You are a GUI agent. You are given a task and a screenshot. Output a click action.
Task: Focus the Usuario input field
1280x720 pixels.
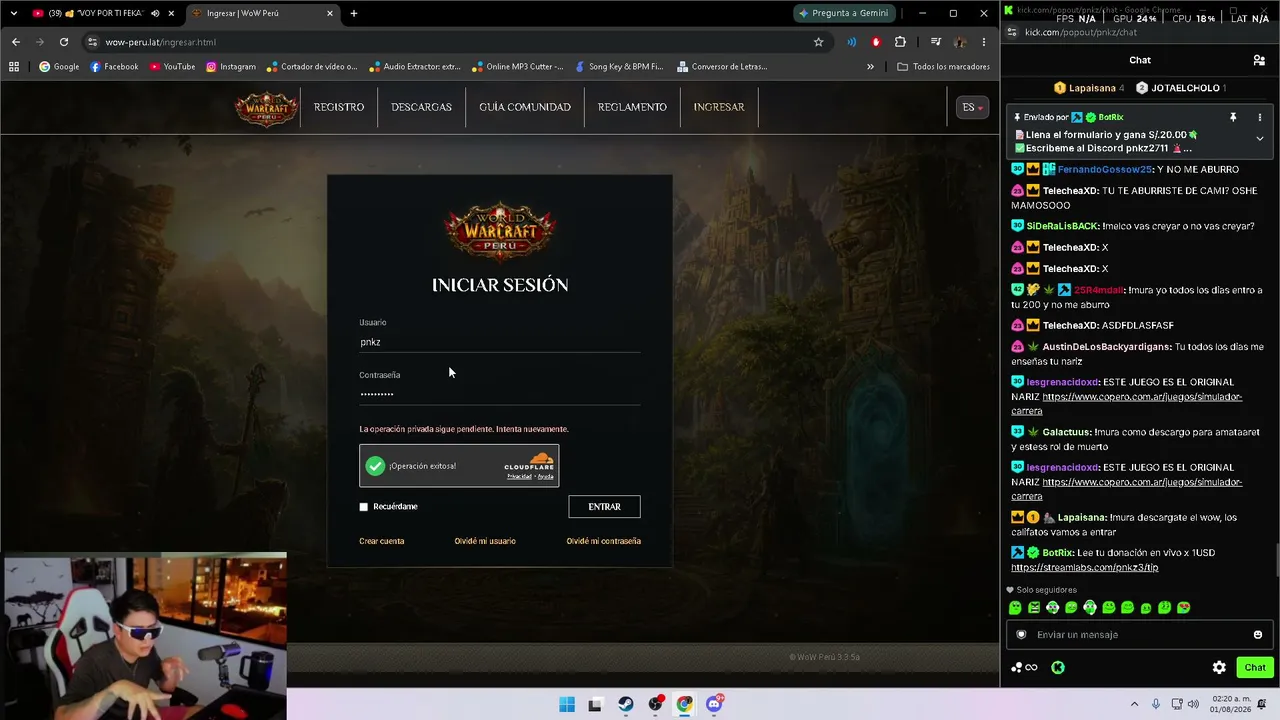click(500, 342)
